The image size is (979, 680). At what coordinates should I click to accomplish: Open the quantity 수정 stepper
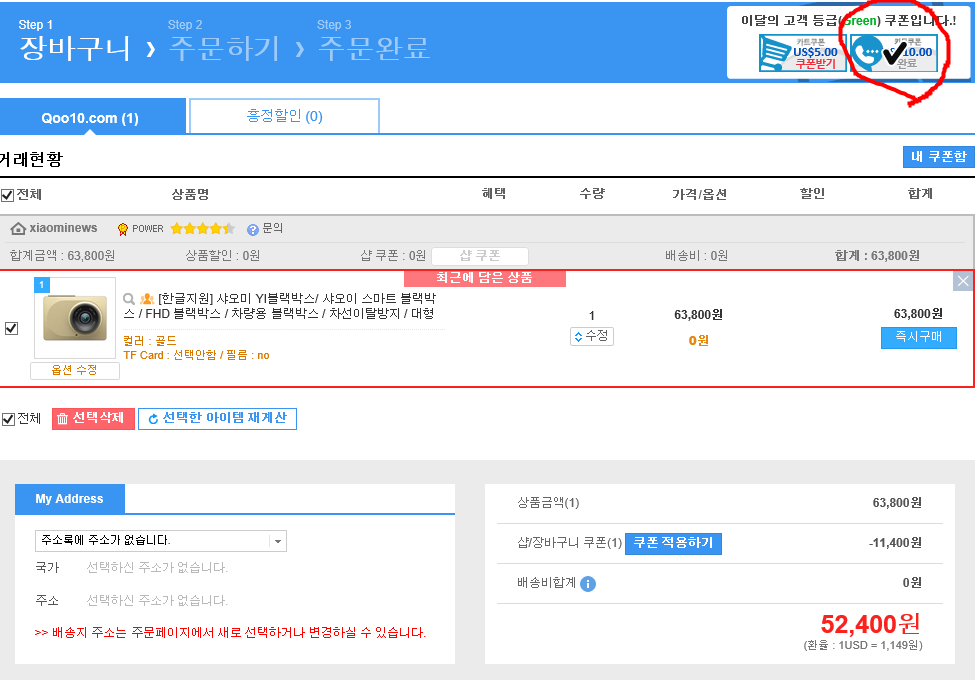591,337
